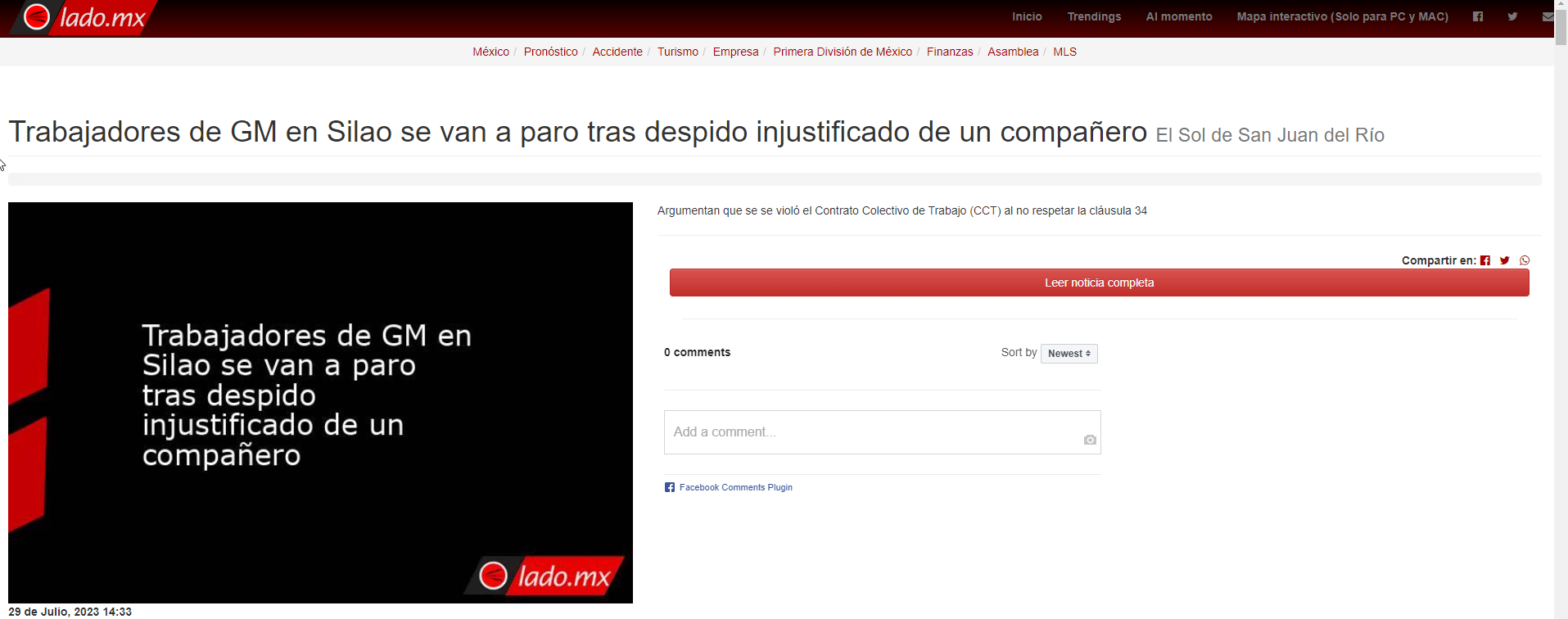Share article via Twitter icon beside Compartir en
Screen dimensions: 1568x619
tap(1505, 260)
